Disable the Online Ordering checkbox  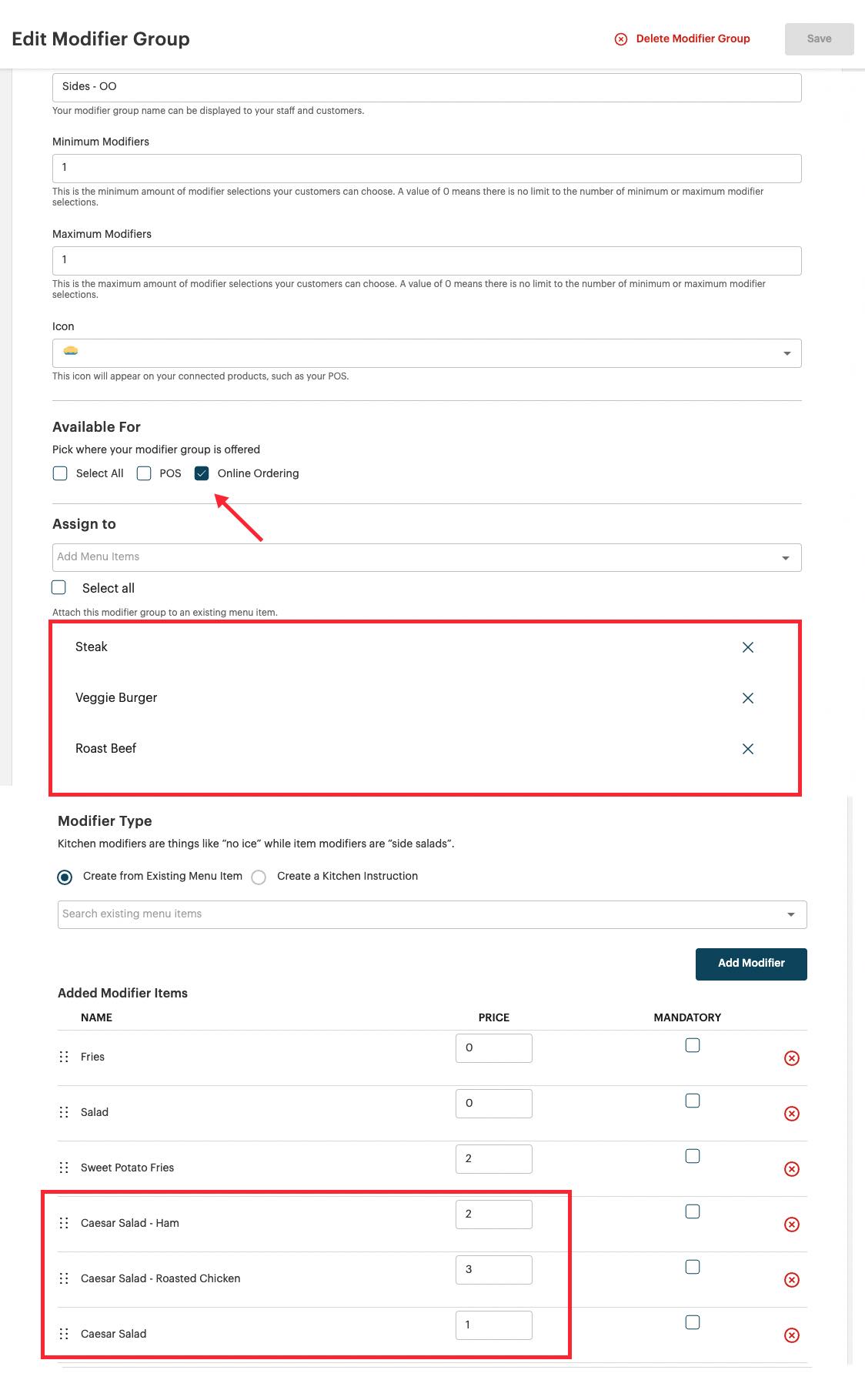pos(202,473)
